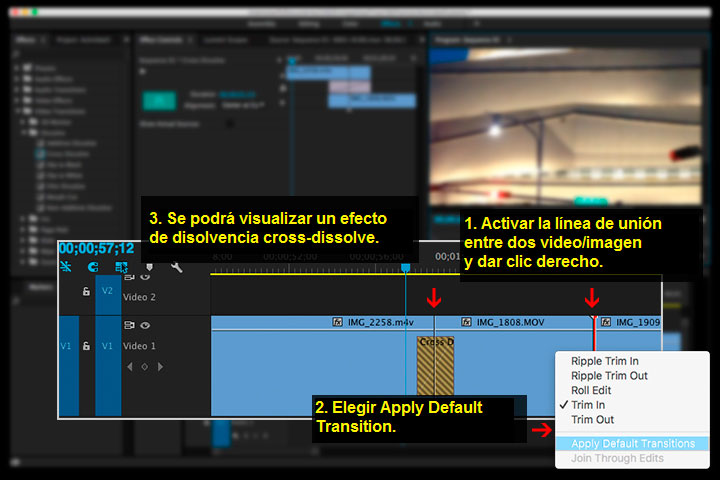Toggle sync lock on Video 1
Screen dimensions: 720x480
pos(129,325)
